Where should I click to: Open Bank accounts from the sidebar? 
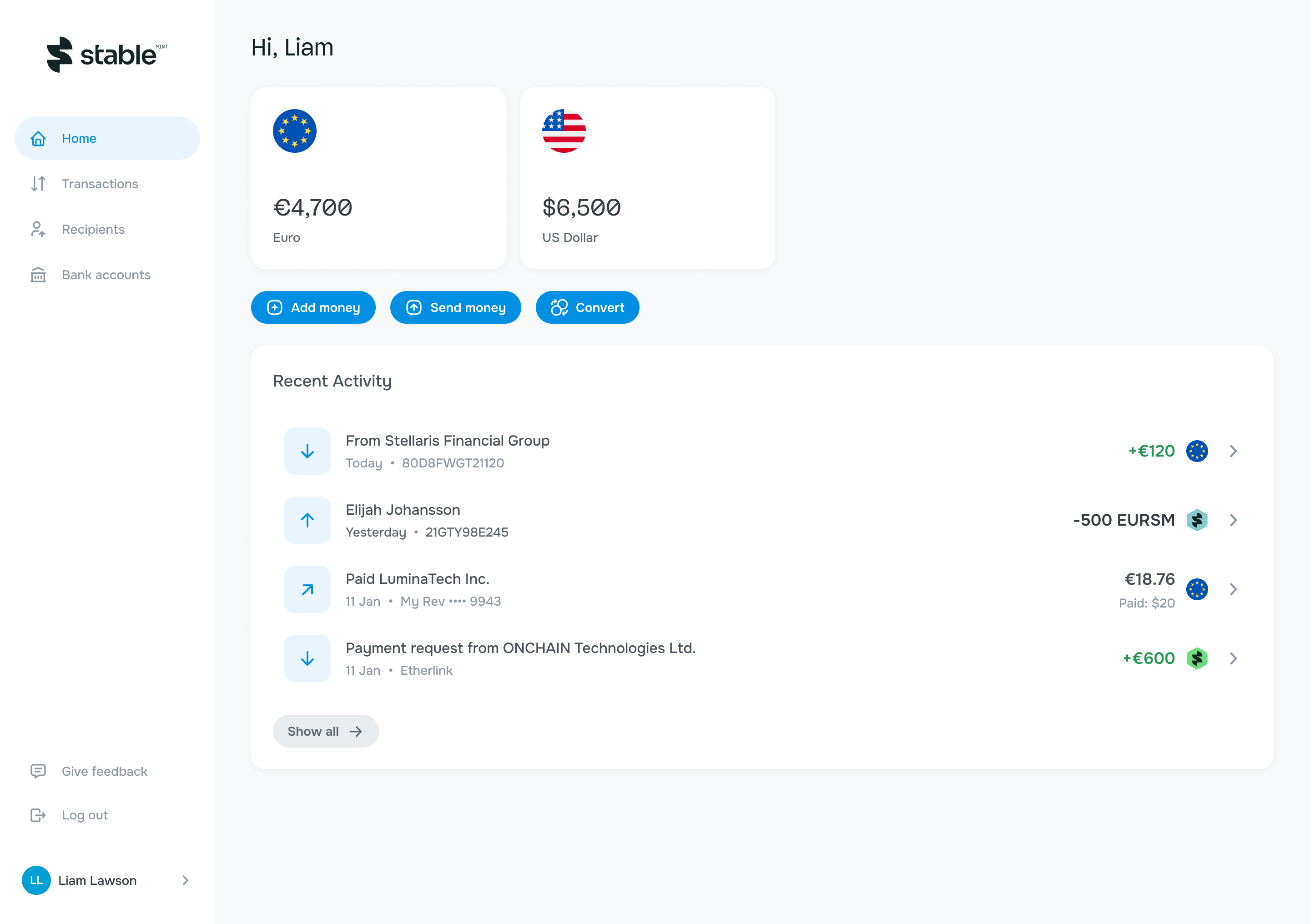(38, 275)
